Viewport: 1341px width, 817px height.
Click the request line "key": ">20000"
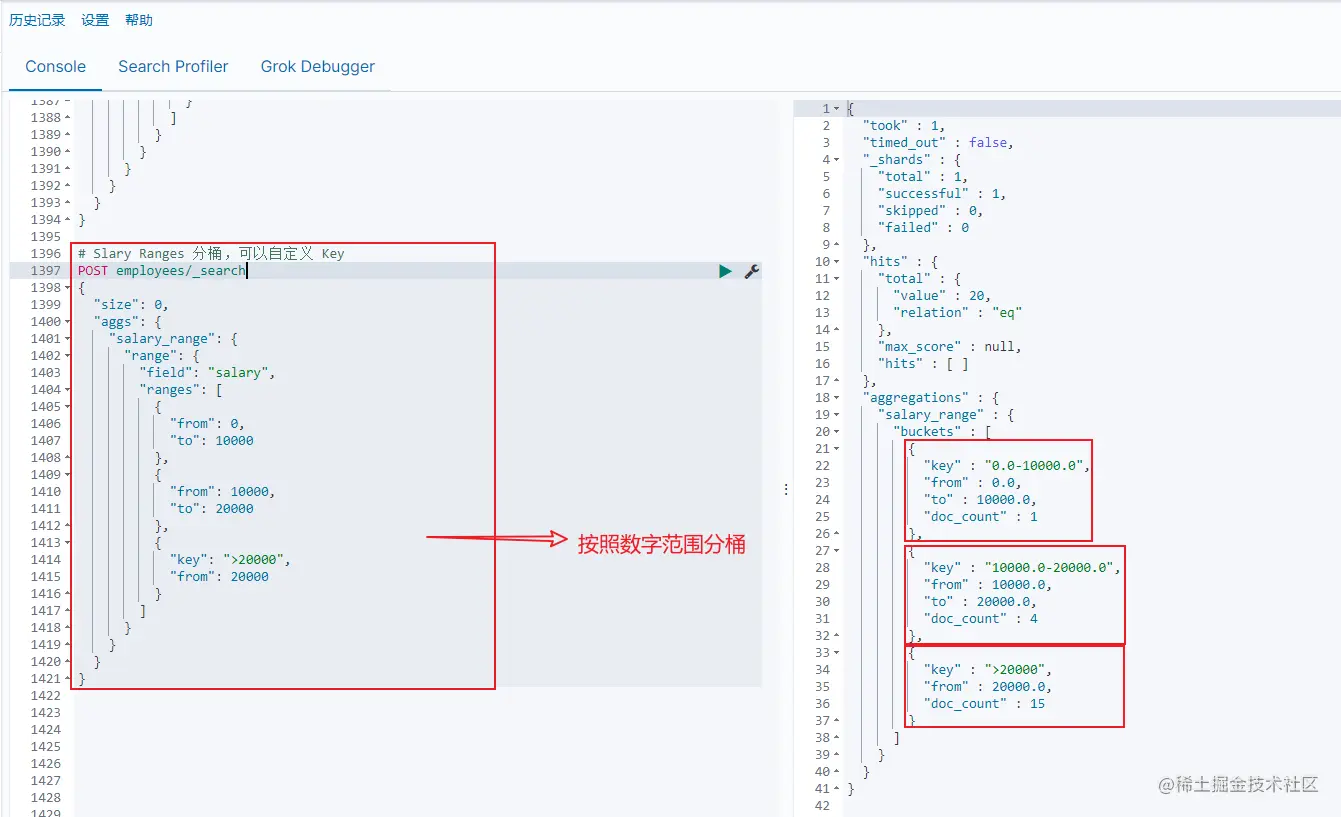(x=230, y=560)
